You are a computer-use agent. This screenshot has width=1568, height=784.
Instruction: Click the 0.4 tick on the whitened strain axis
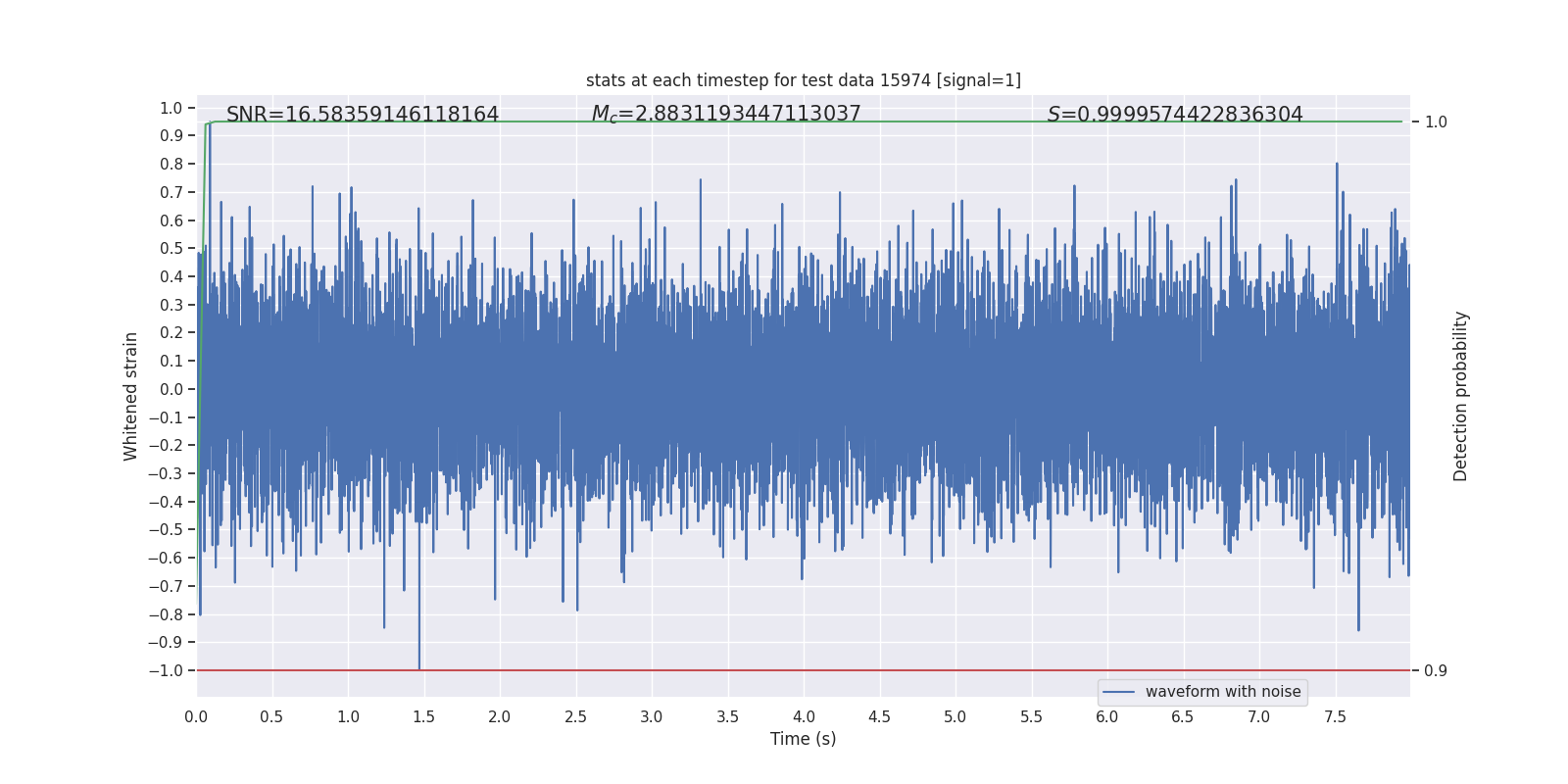coord(171,276)
